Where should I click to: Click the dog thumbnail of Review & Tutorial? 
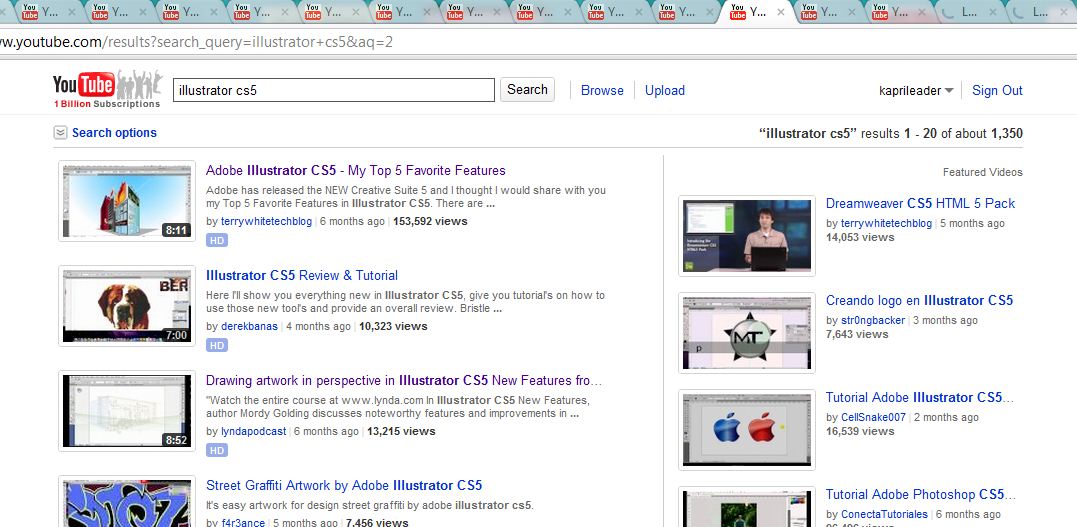click(127, 306)
